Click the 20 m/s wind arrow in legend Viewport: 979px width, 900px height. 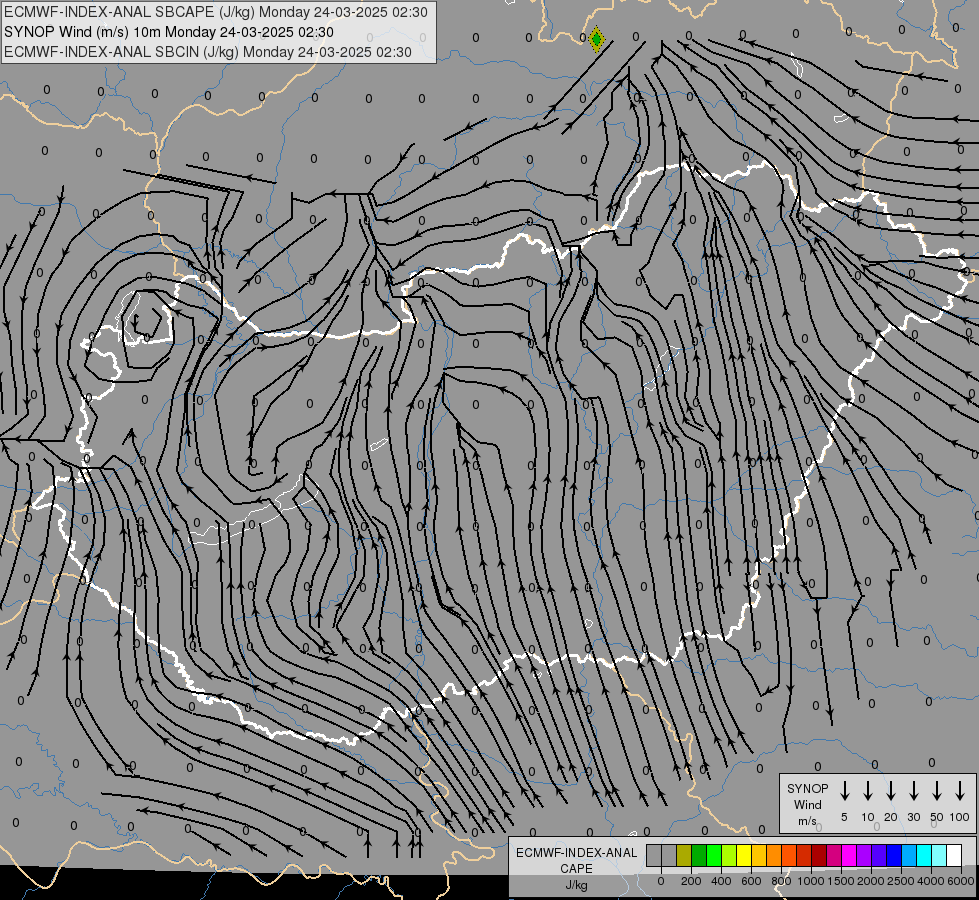(891, 791)
